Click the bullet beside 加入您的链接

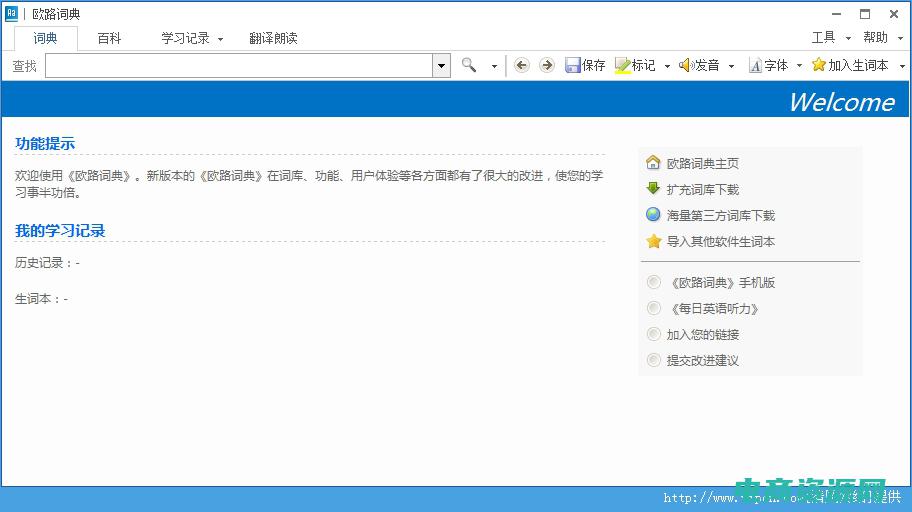click(654, 334)
